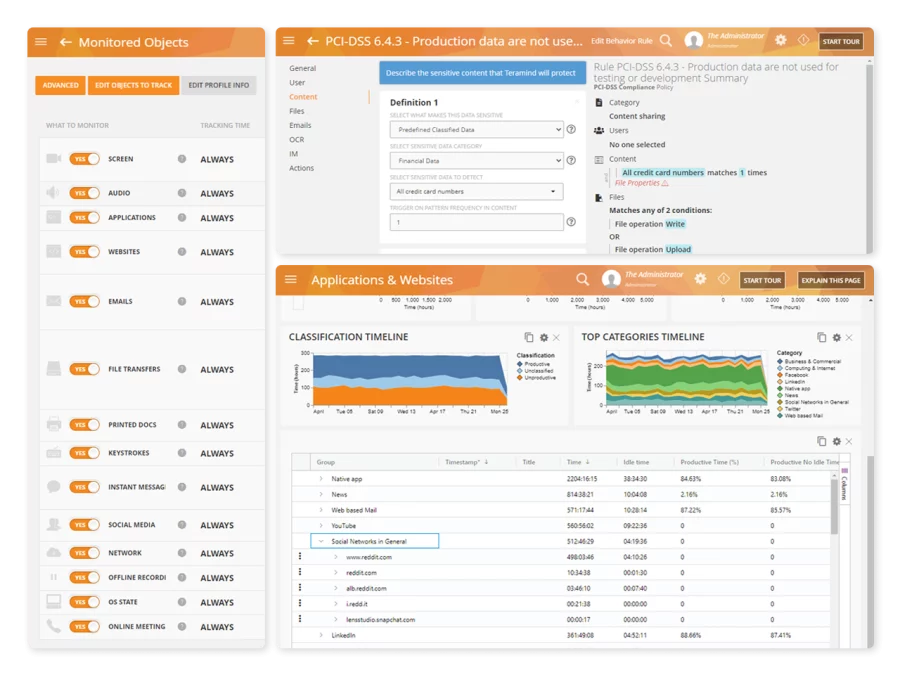Viewport: 900px width, 675px height.
Task: Expand the LinkedIn row in the table
Action: click(x=323, y=636)
